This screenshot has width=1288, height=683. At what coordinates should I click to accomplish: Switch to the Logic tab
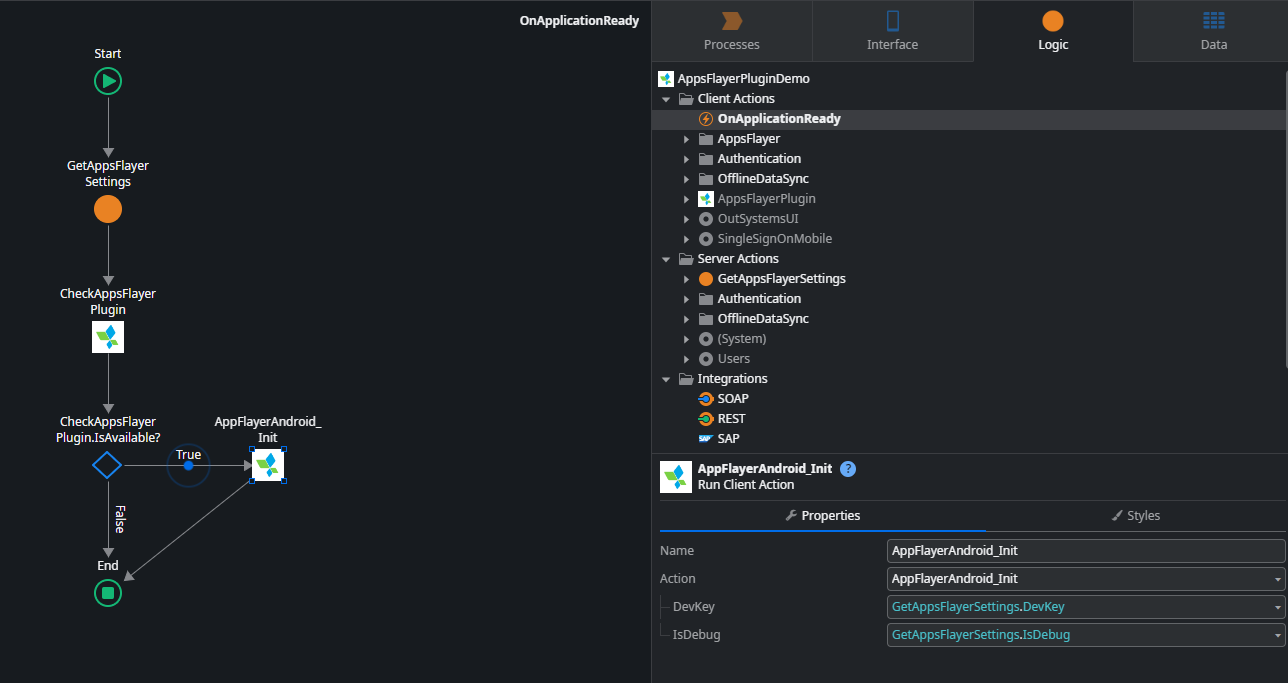coord(1053,31)
